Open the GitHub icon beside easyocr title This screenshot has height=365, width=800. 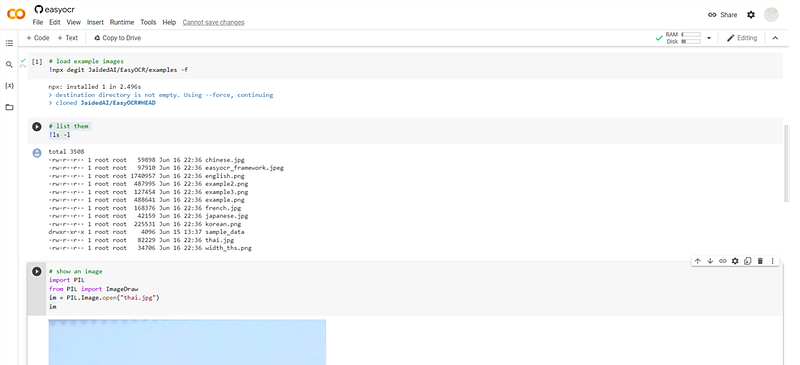38,9
